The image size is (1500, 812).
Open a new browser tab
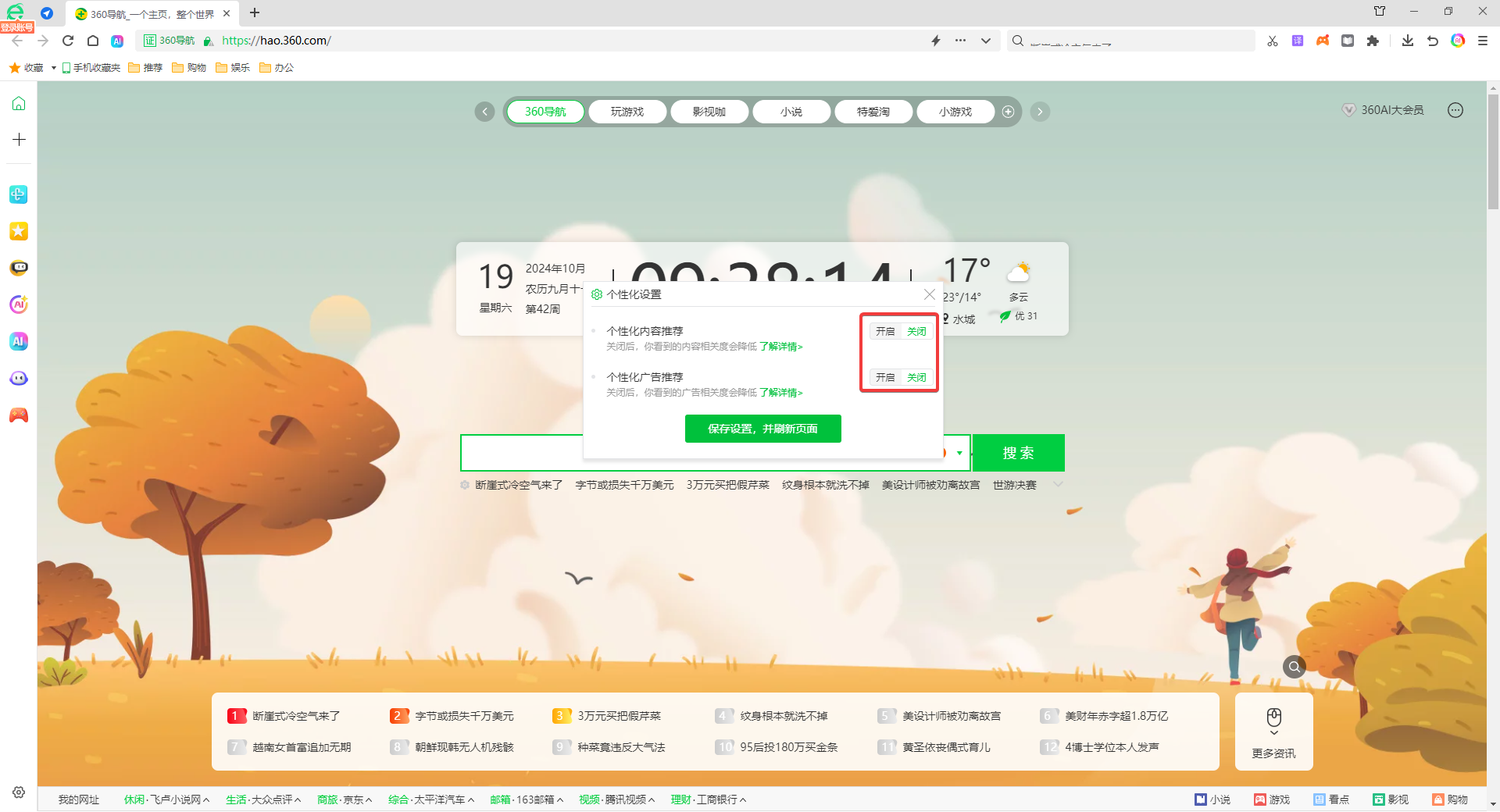pyautogui.click(x=255, y=12)
